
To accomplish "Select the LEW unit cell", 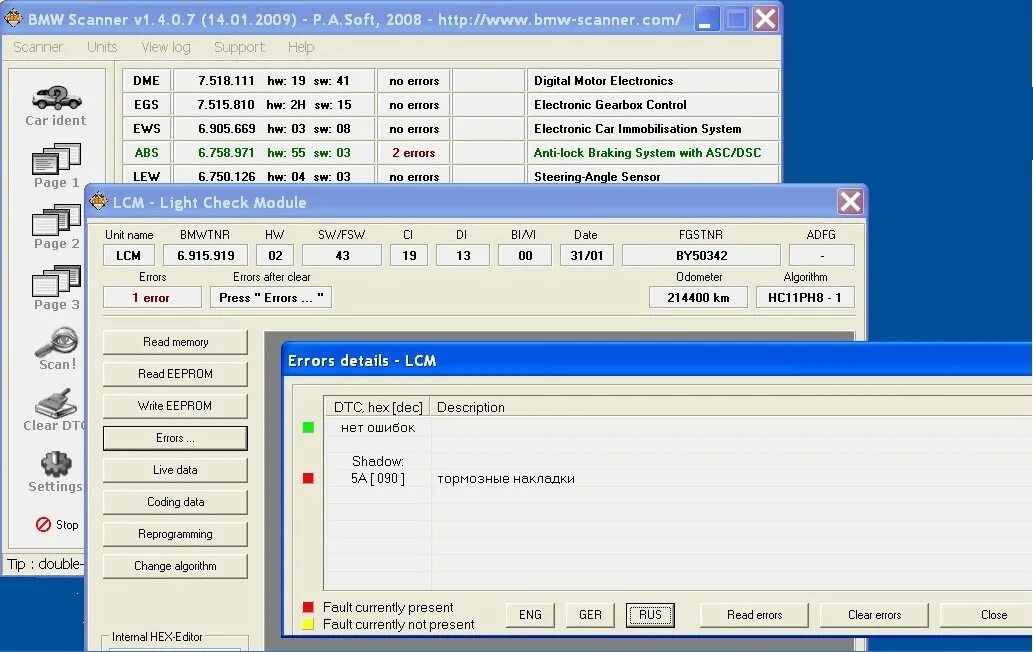I will [146, 175].
